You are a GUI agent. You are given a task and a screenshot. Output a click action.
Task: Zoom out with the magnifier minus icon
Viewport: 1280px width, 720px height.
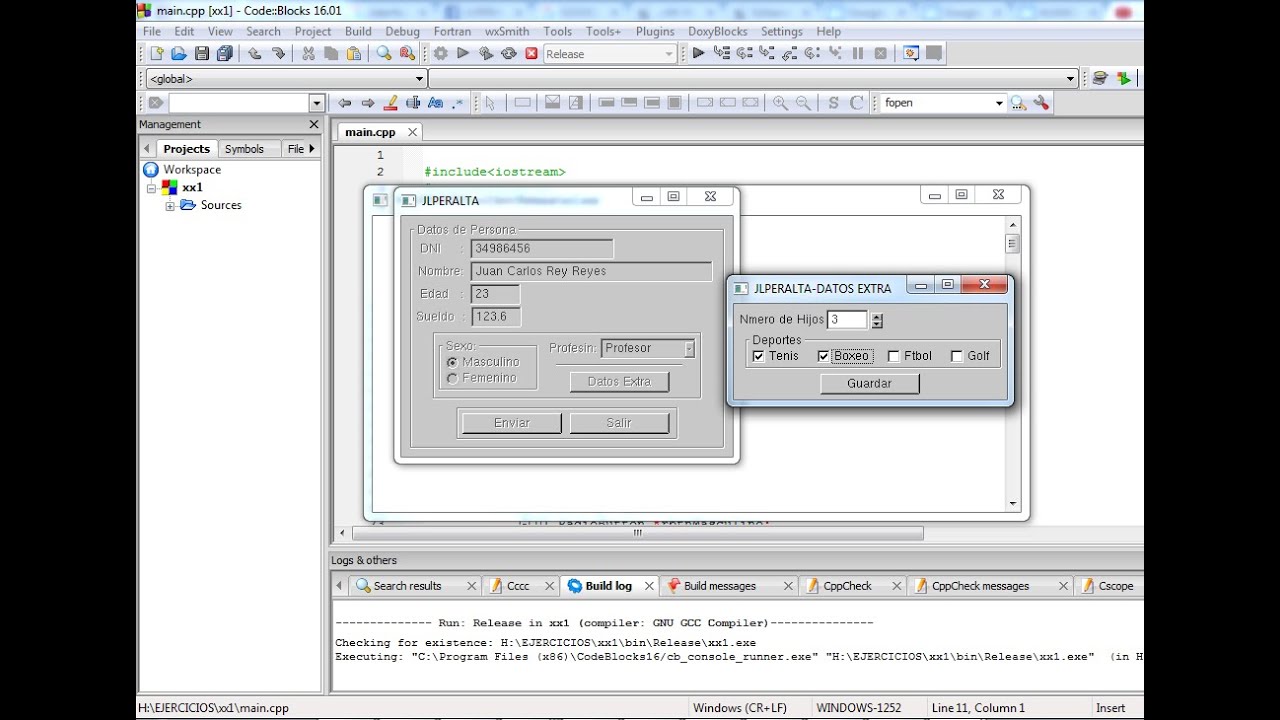803,103
